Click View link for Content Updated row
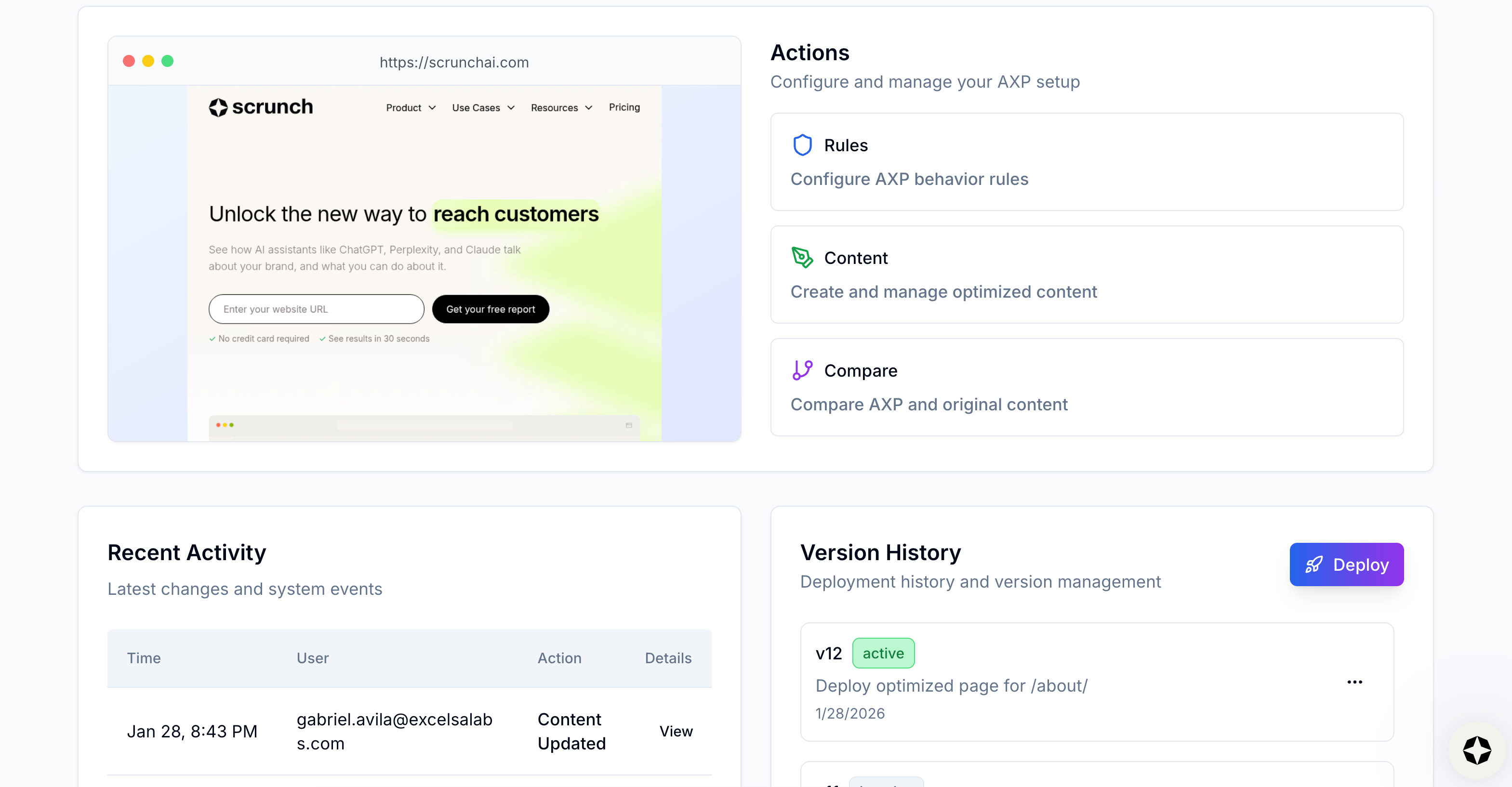Image resolution: width=1512 pixels, height=787 pixels. pyautogui.click(x=676, y=731)
